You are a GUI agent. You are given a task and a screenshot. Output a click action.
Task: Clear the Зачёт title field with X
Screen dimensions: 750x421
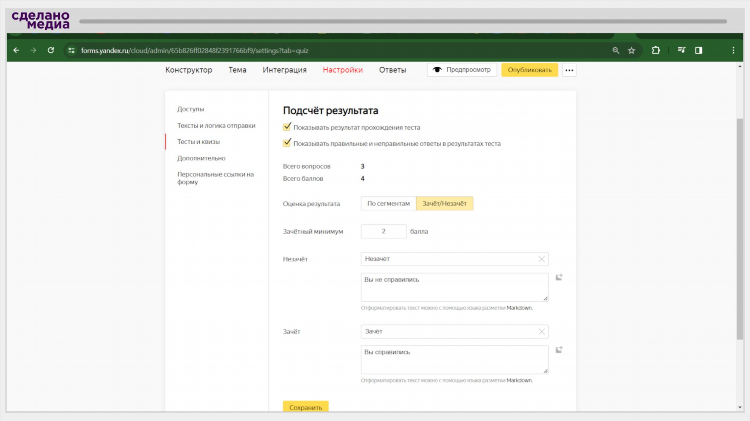pyautogui.click(x=541, y=332)
